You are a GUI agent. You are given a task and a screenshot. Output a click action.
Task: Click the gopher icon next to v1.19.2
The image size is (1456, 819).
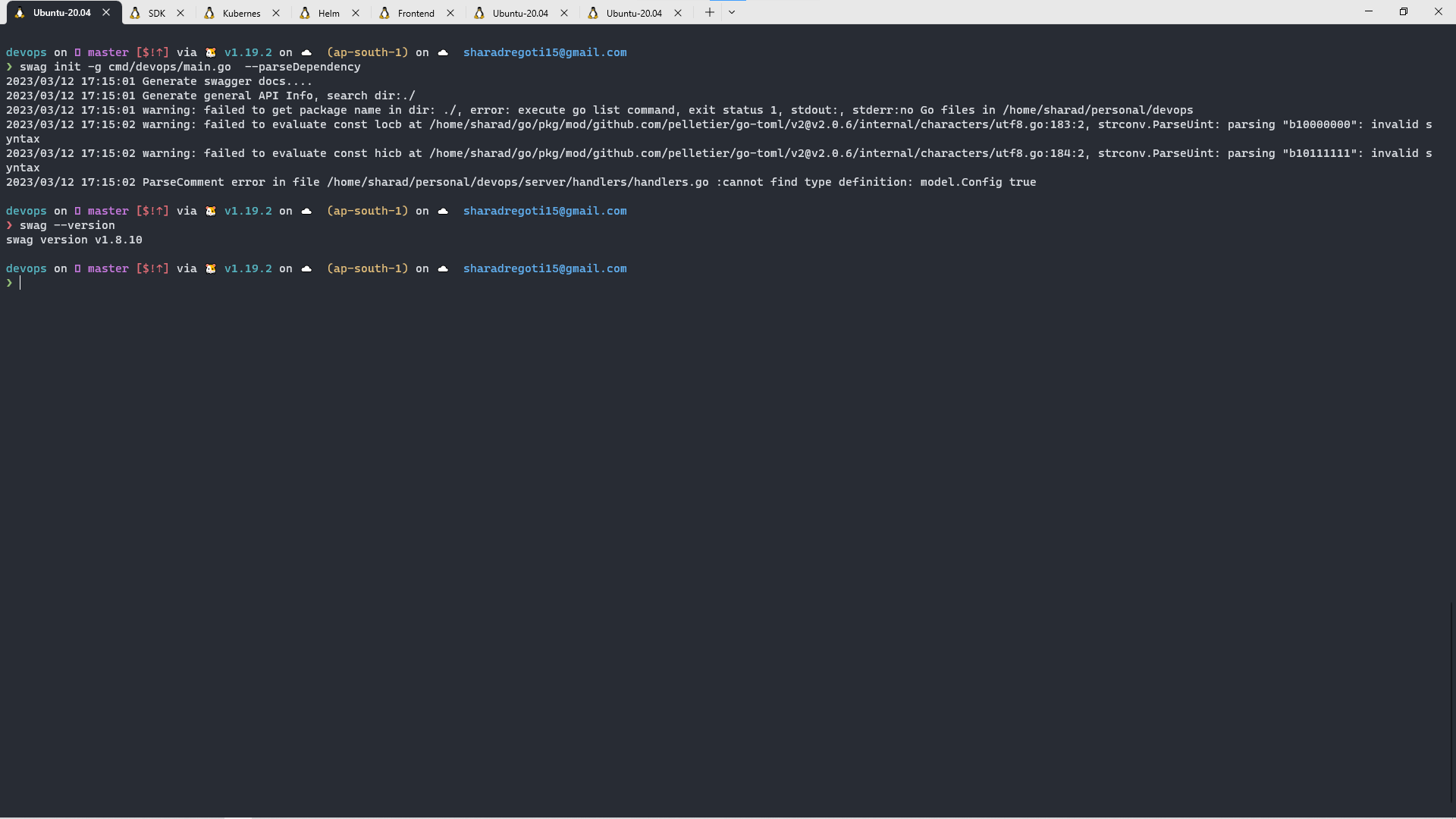(212, 52)
